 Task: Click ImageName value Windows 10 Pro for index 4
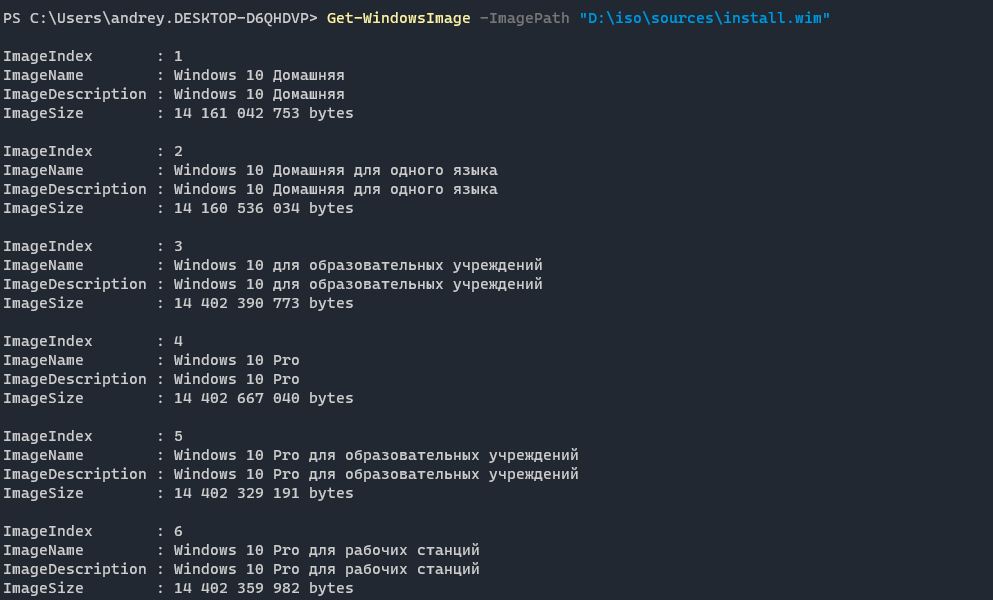click(236, 360)
